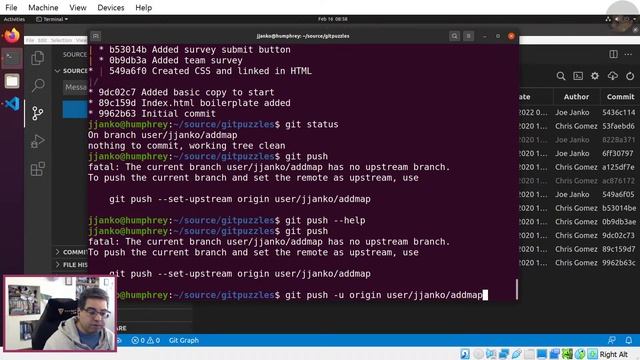Switch to Visual Studio Code in dock
The width and height of the screenshot is (640, 360).
click(x=12, y=104)
